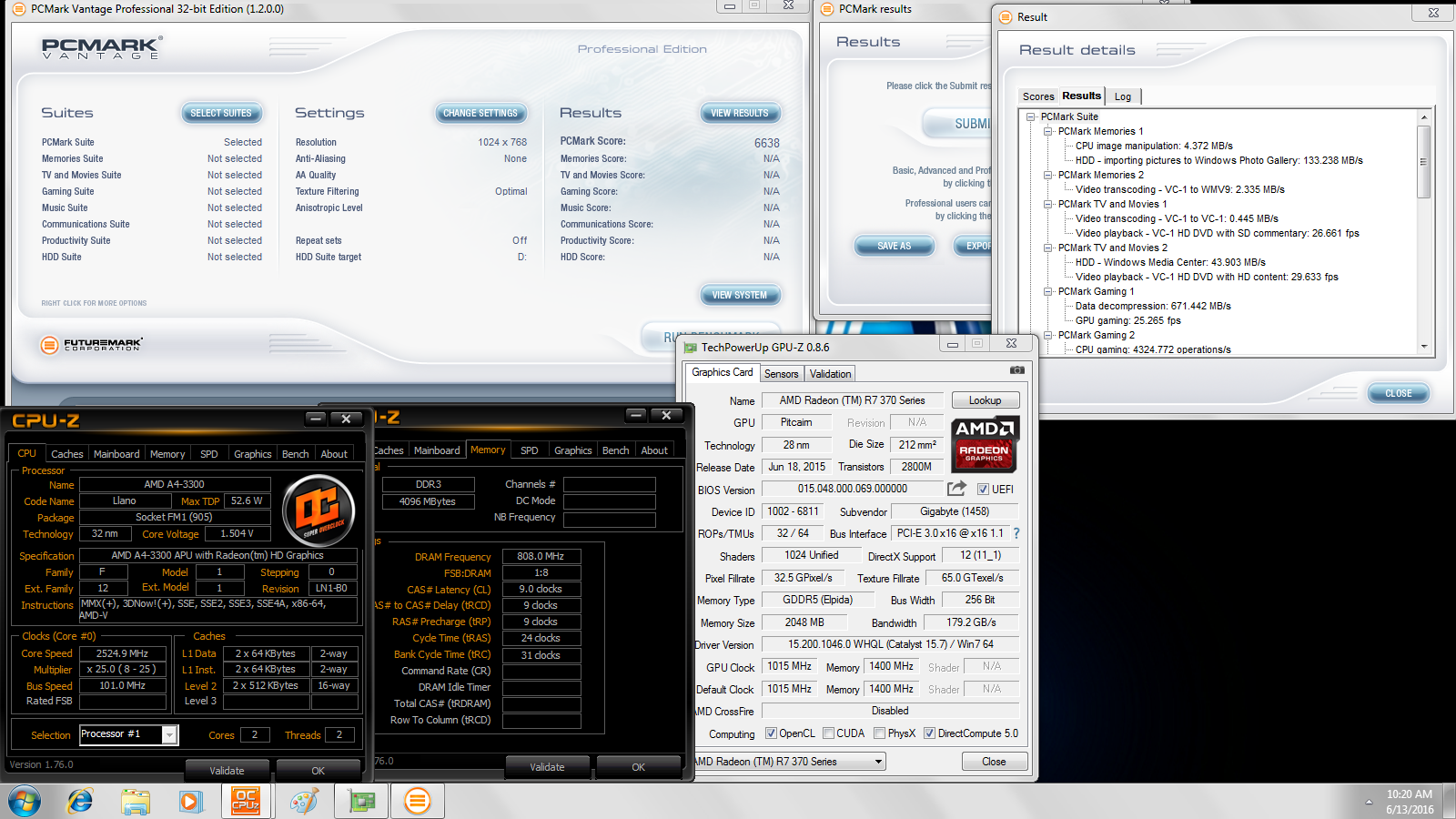
Task: Click the CPU-Z orange OC logo in the Name section
Action: pos(318,512)
